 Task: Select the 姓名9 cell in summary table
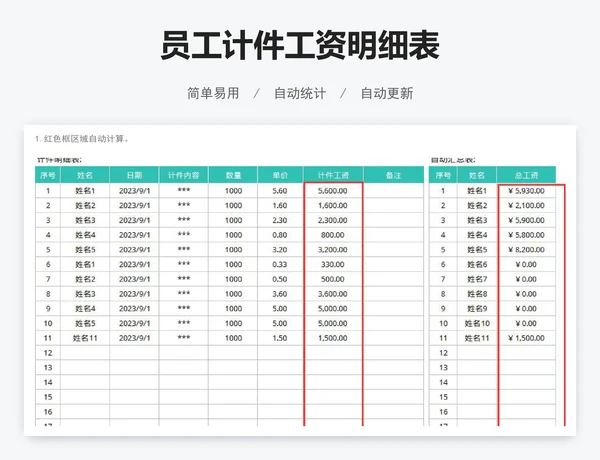pyautogui.click(x=477, y=308)
